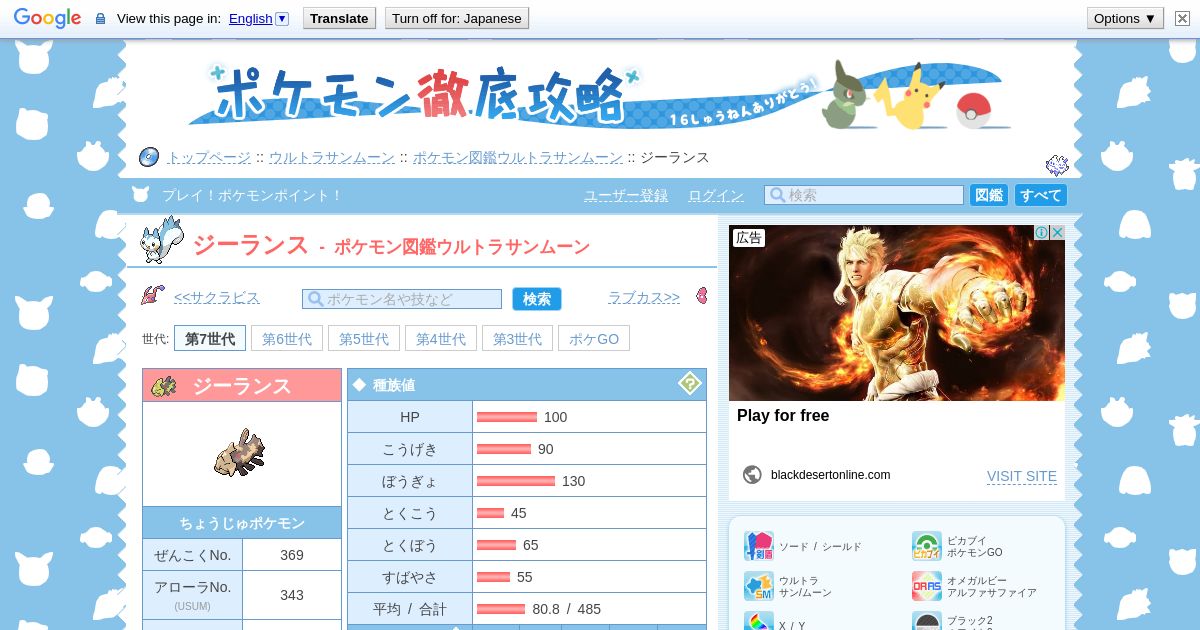Click the 図鑑 search button
The width and height of the screenshot is (1200, 630).
coord(989,195)
